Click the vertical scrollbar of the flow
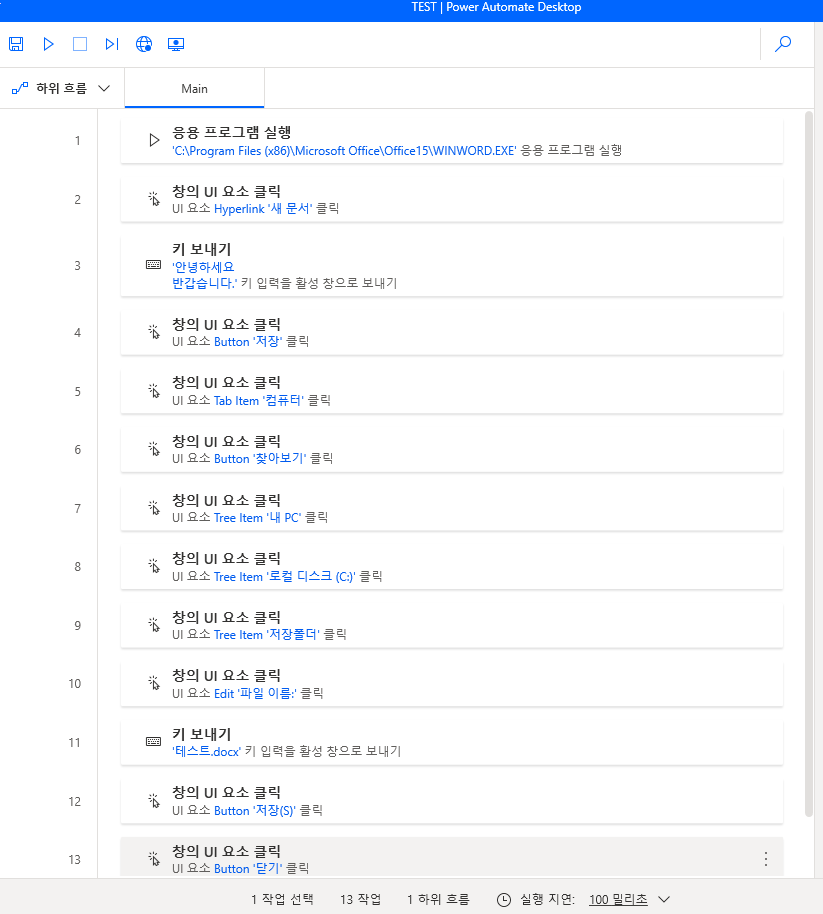The image size is (823, 914). pyautogui.click(x=808, y=463)
